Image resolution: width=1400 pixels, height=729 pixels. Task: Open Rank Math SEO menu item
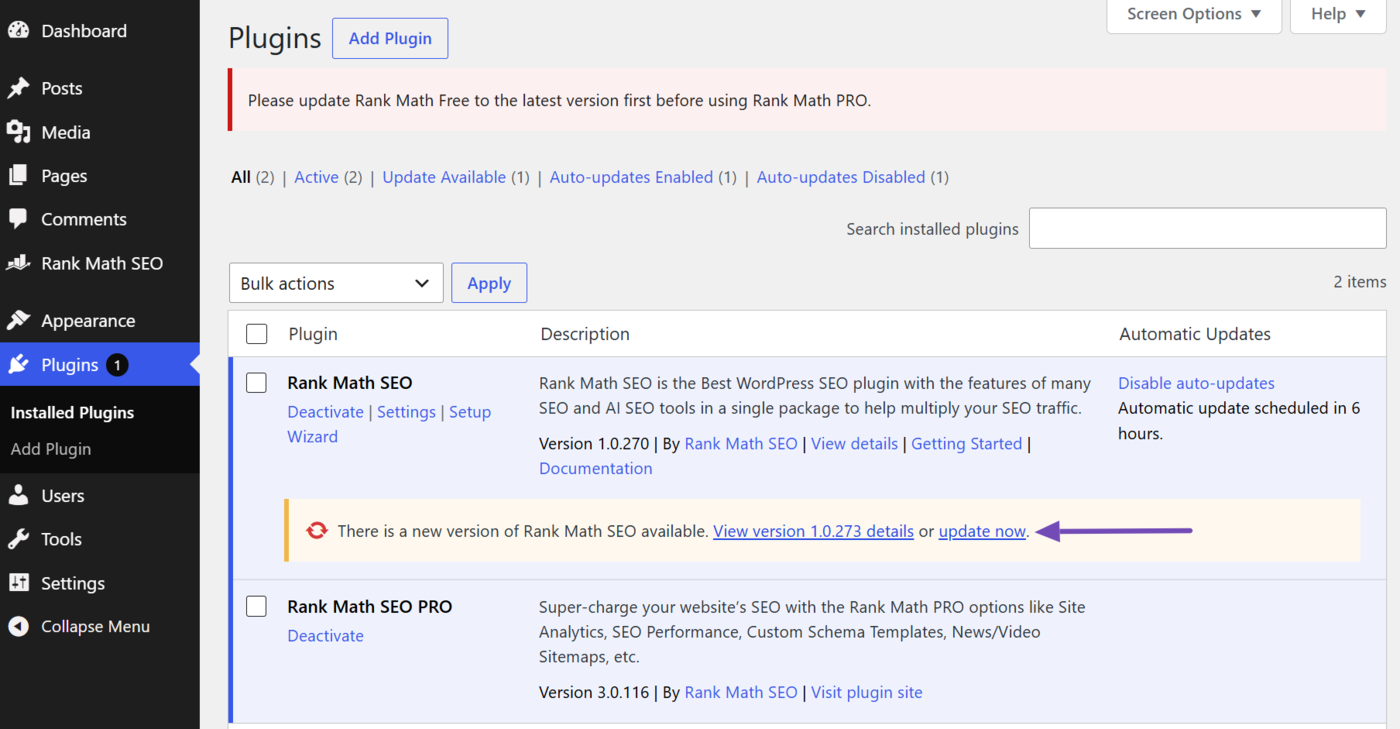tap(102, 263)
